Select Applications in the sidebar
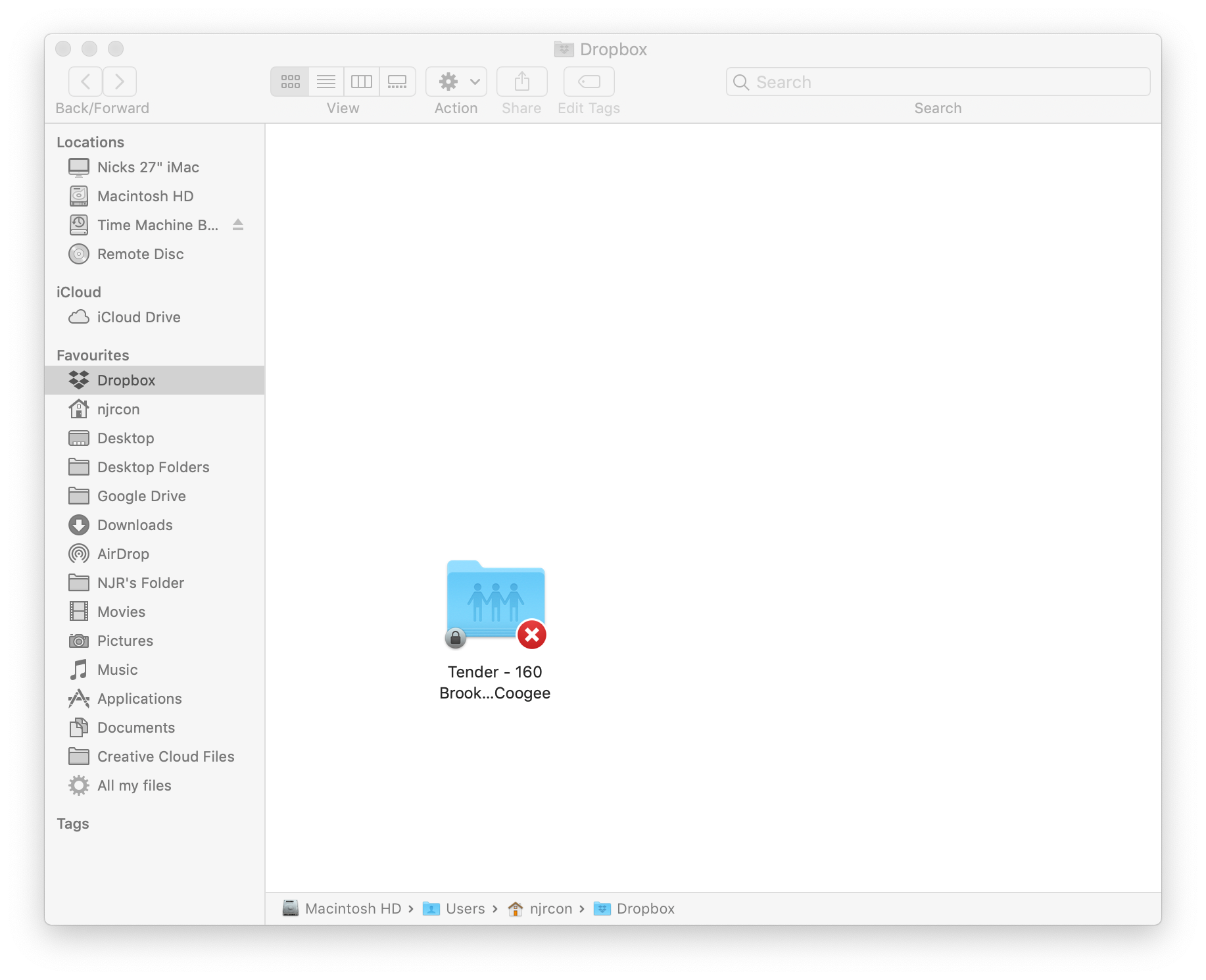 pyautogui.click(x=139, y=698)
